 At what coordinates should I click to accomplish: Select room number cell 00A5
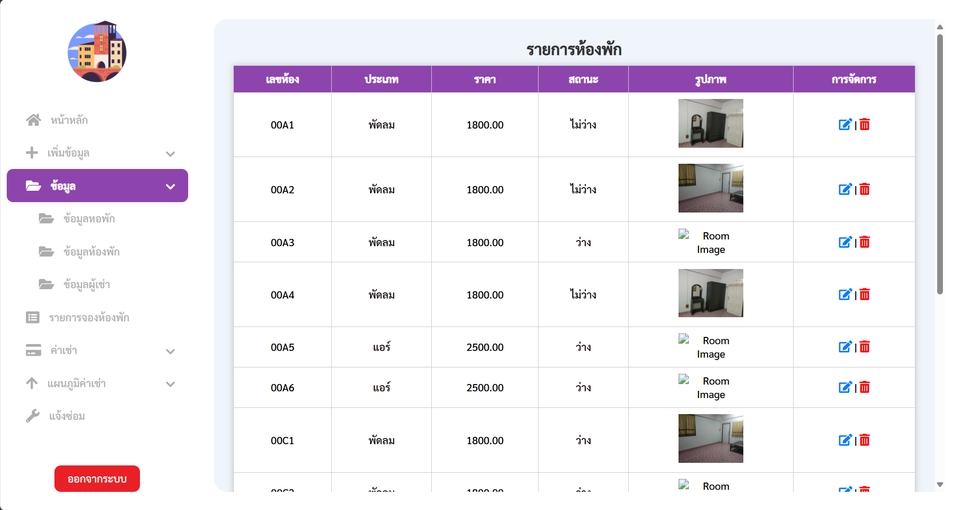[282, 347]
